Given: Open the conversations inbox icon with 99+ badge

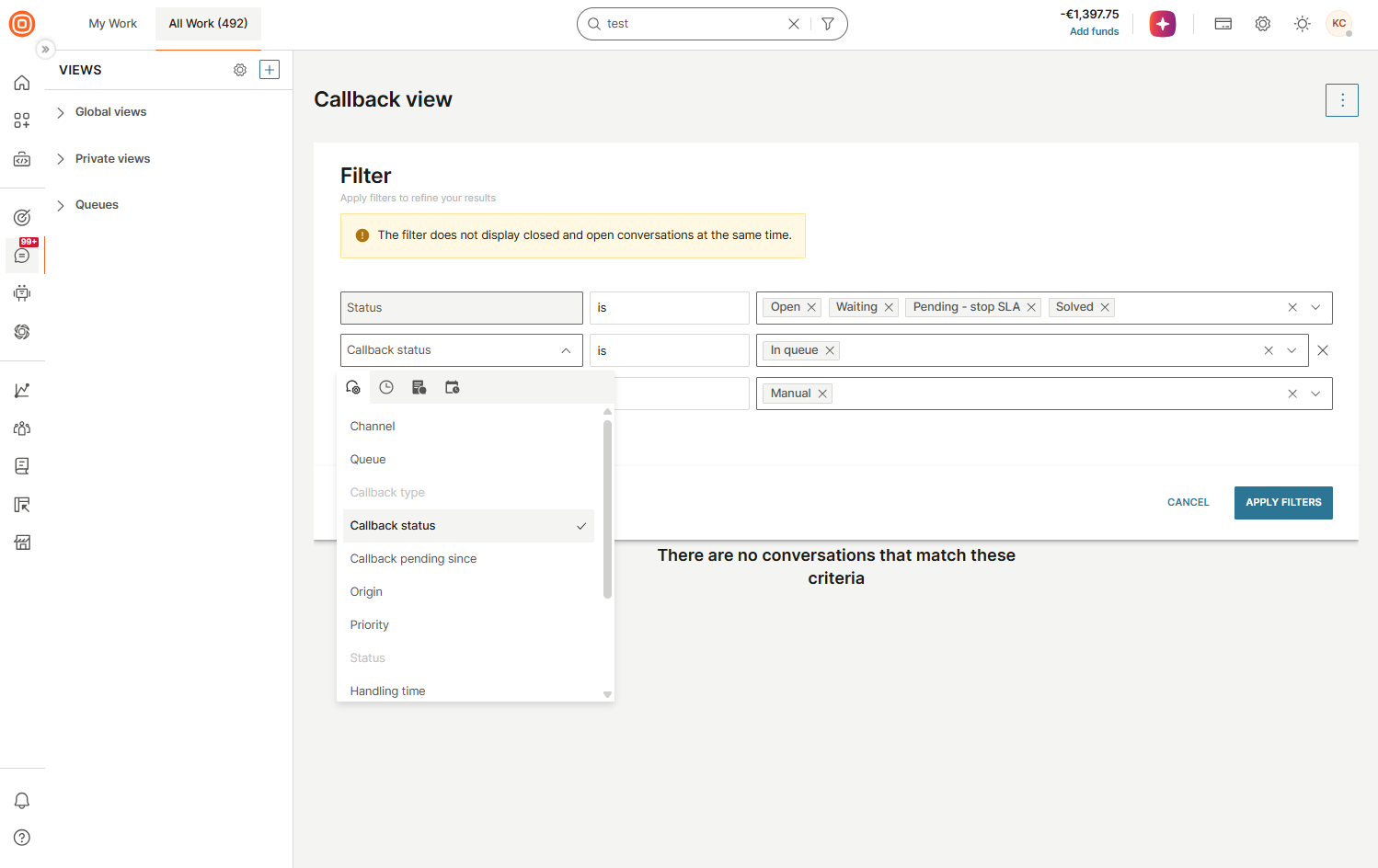Looking at the screenshot, I should 22,255.
